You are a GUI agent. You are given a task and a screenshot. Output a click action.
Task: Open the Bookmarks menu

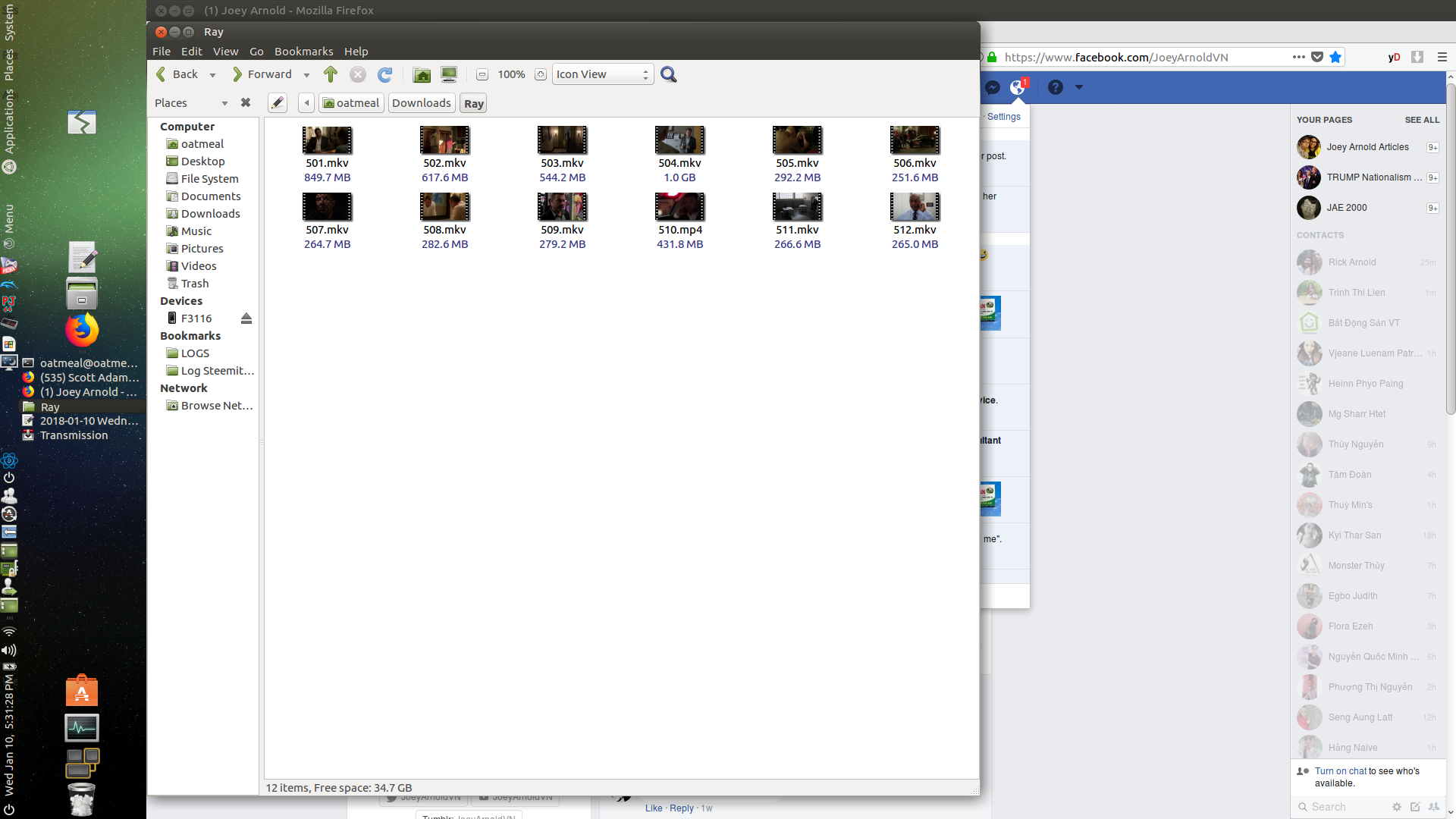pyautogui.click(x=303, y=52)
